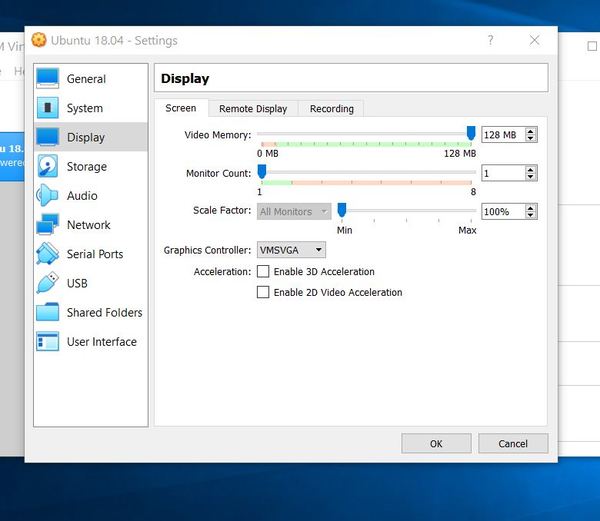The image size is (600, 521).
Task: Go to System settings category
Action: [90, 108]
